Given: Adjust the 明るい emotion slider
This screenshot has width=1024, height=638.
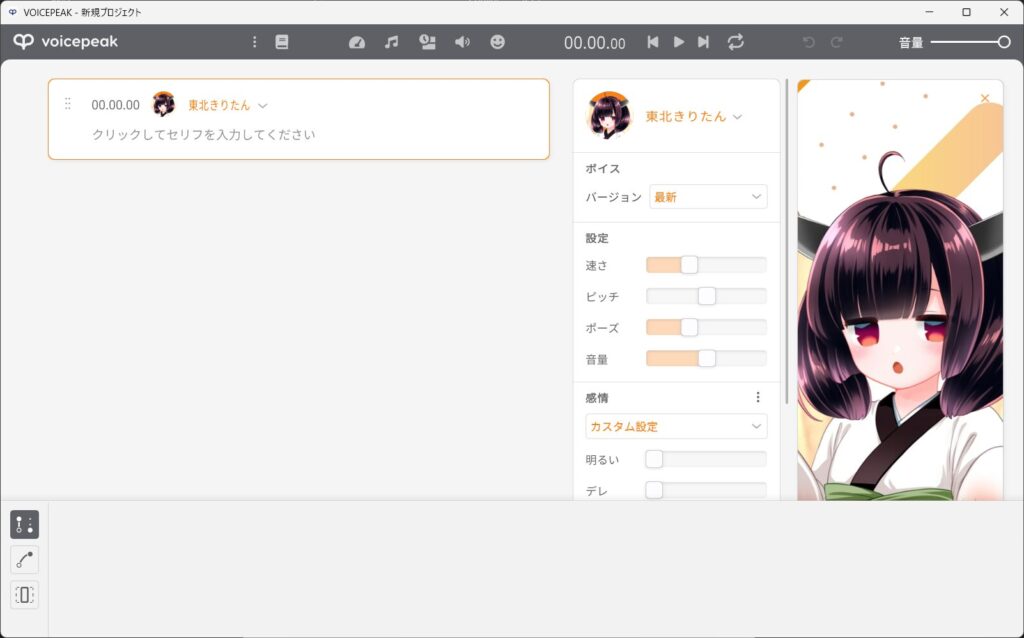Looking at the screenshot, I should 706,459.
